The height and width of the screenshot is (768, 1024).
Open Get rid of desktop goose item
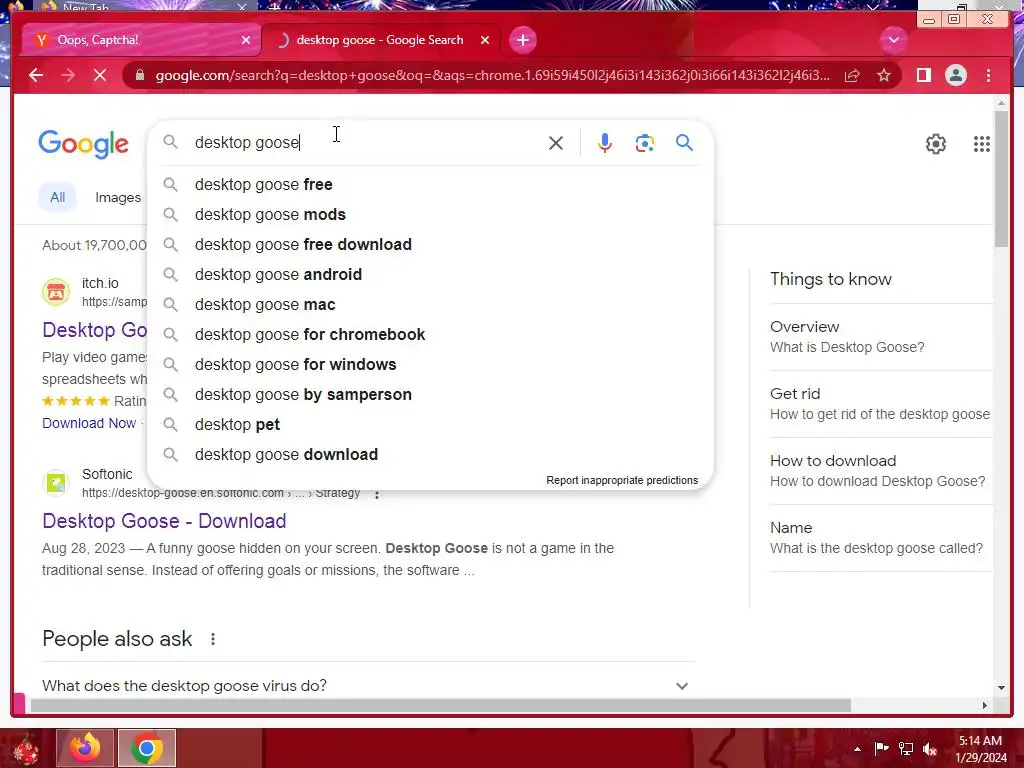(880, 404)
